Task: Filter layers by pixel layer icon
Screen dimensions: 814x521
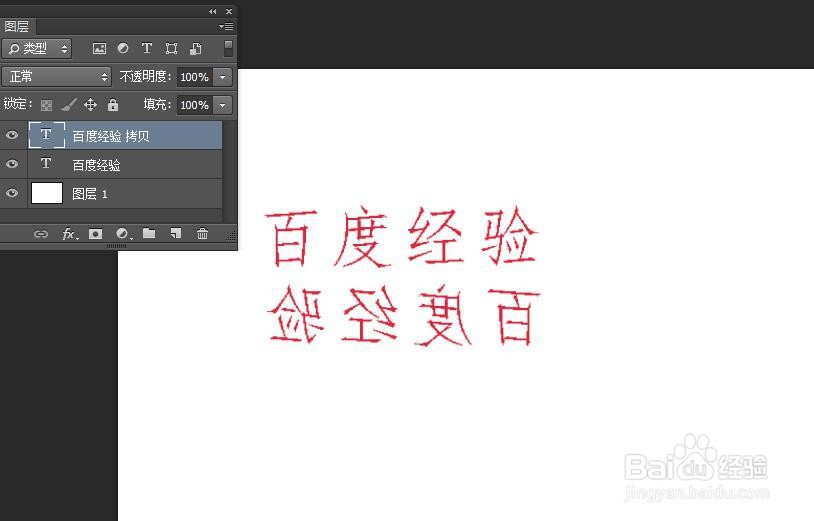Action: pyautogui.click(x=99, y=49)
